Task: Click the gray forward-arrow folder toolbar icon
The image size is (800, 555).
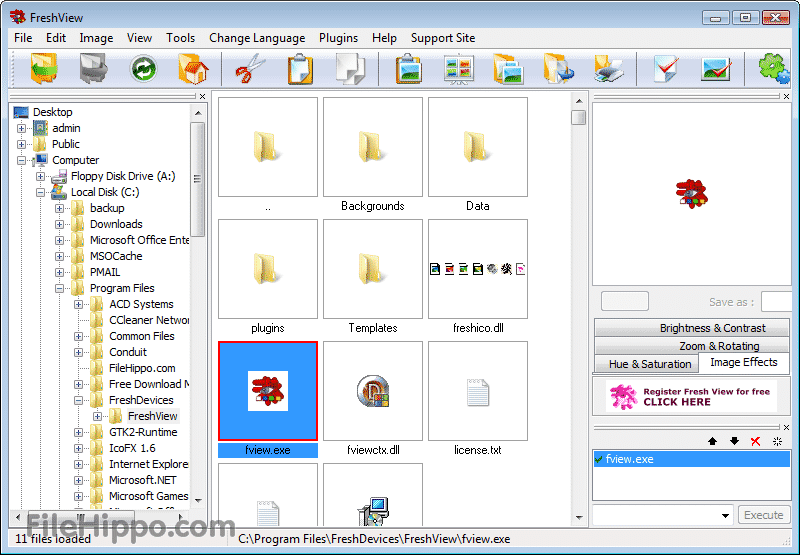Action: (93, 68)
